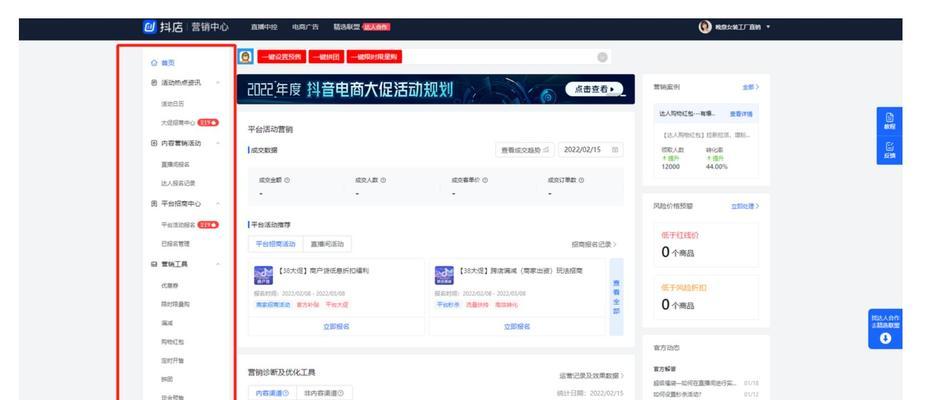
Task: Click the 平台招商中心 section icon
Action: coord(154,204)
